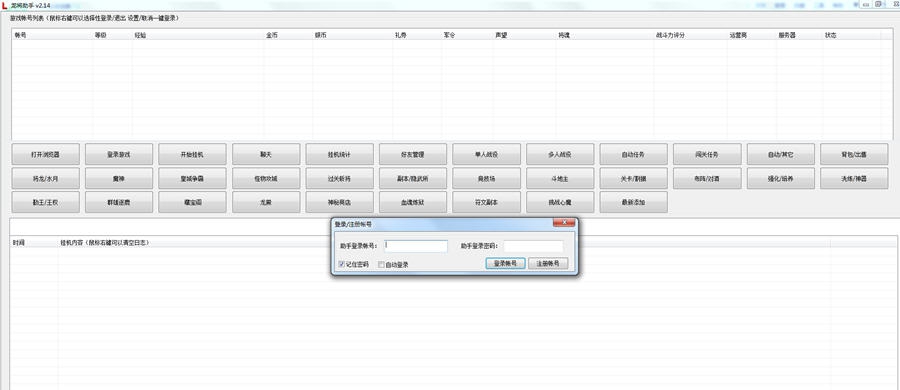This screenshot has height=390, width=900.
Task: Open the 藏宝阁 button
Action: (192, 202)
